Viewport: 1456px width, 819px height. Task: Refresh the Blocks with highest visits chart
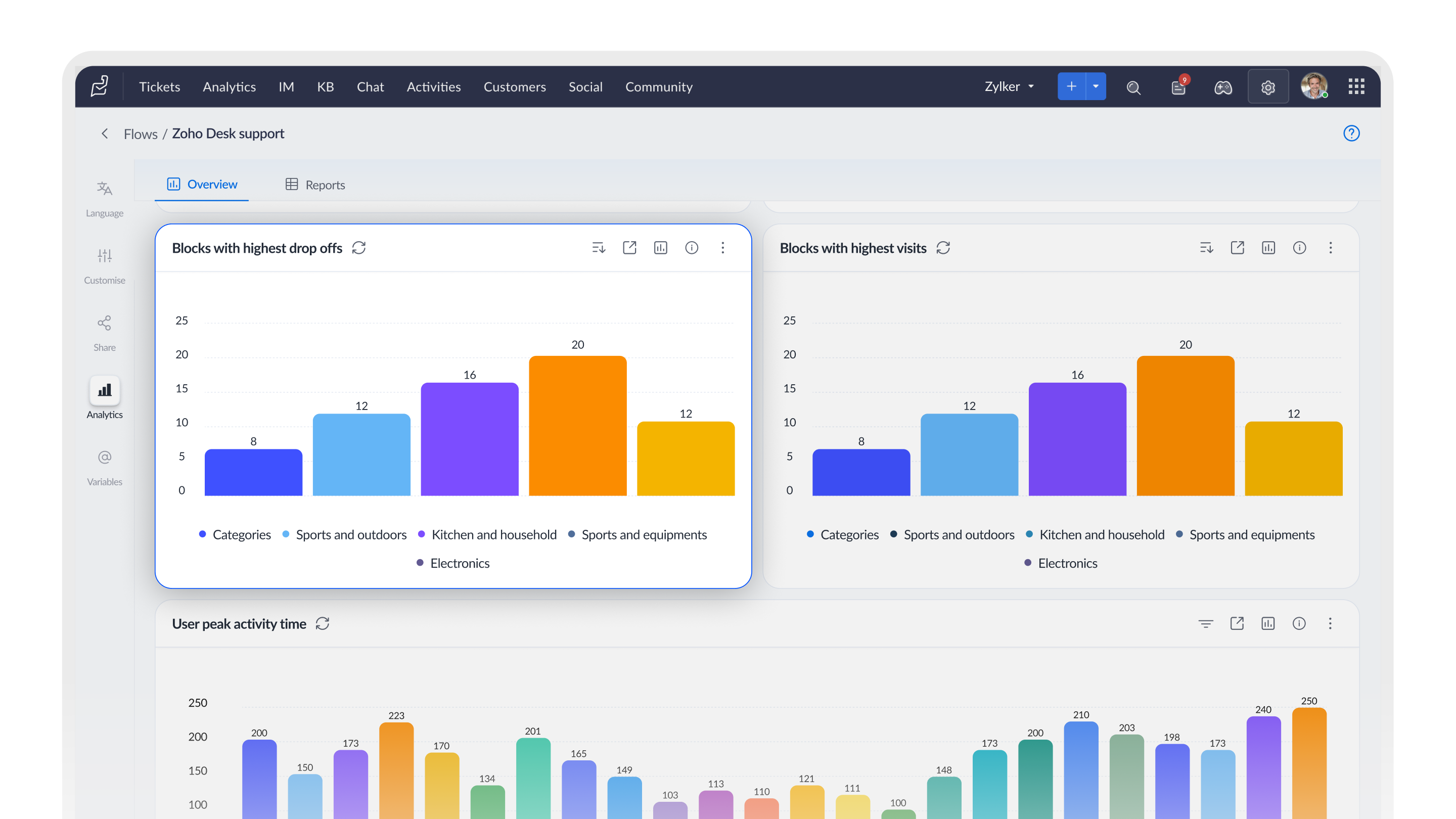[943, 248]
